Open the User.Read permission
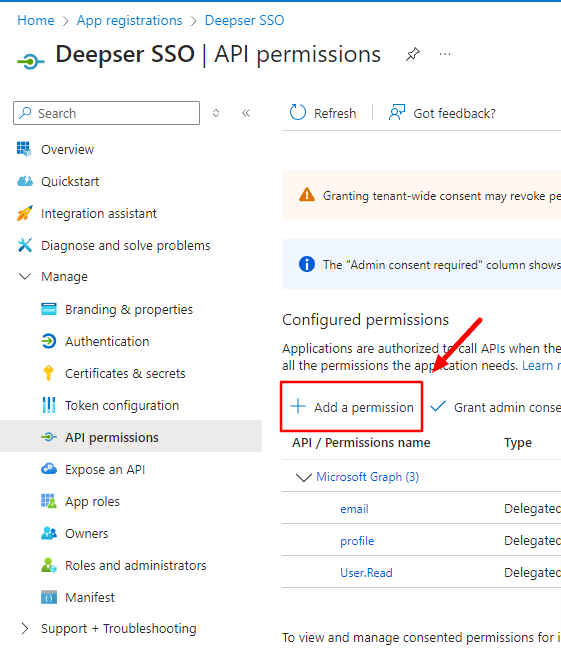Viewport: 561px width, 658px height. pos(366,572)
